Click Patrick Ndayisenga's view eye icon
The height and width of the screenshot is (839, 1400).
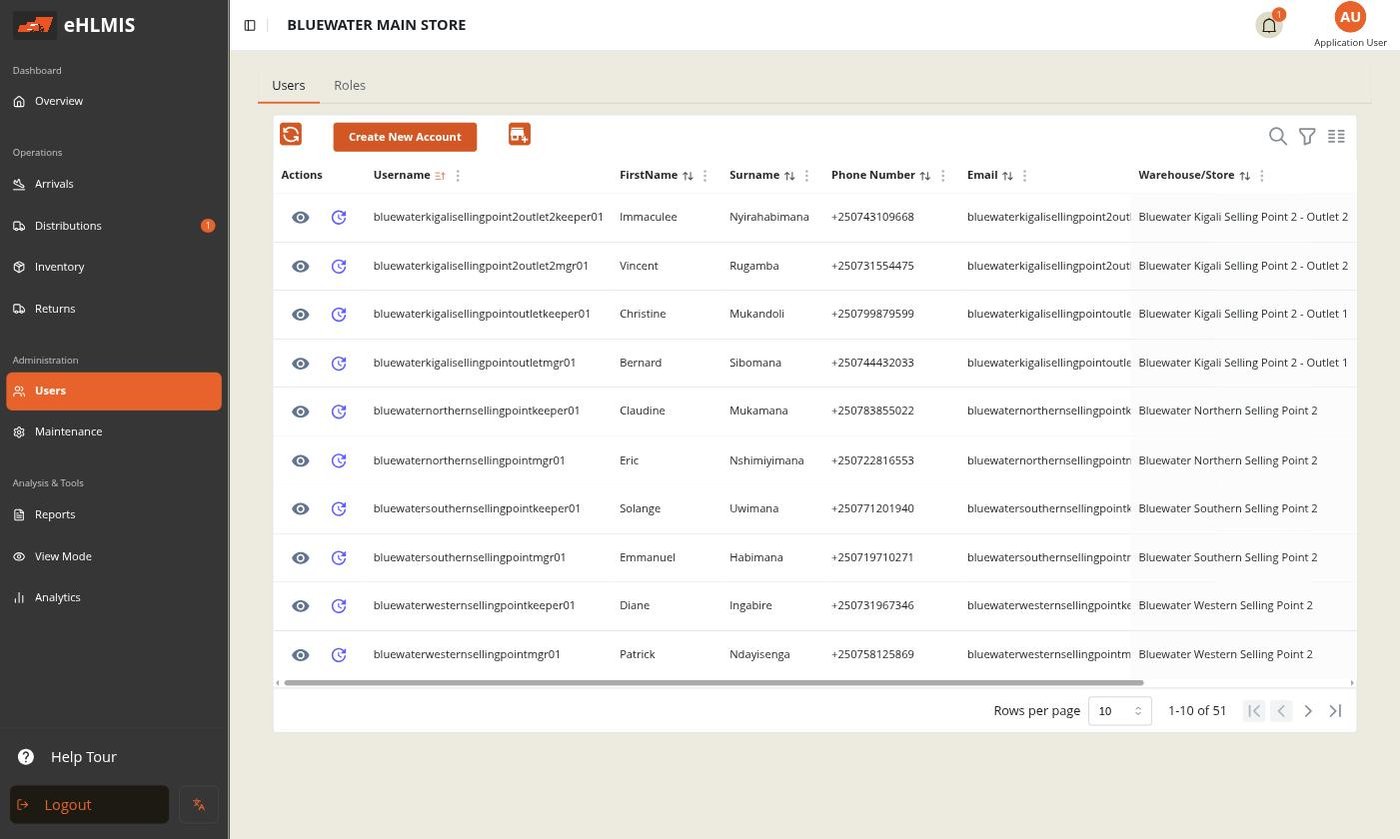coord(300,655)
